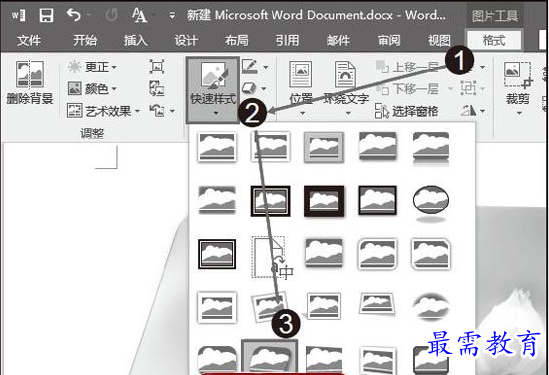Open the 下移一层 dropdown arrow

451,89
